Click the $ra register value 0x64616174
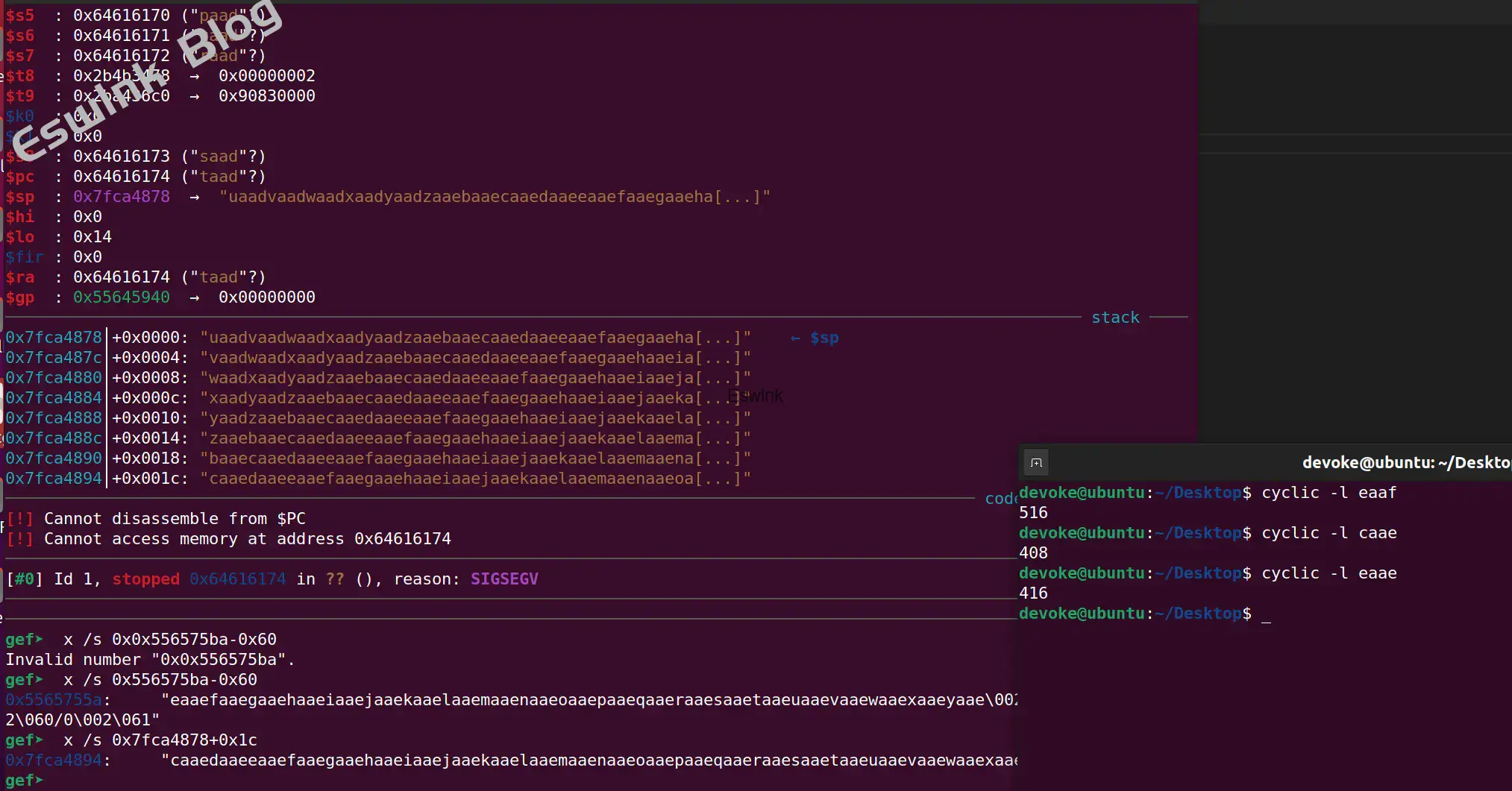 [x=121, y=277]
